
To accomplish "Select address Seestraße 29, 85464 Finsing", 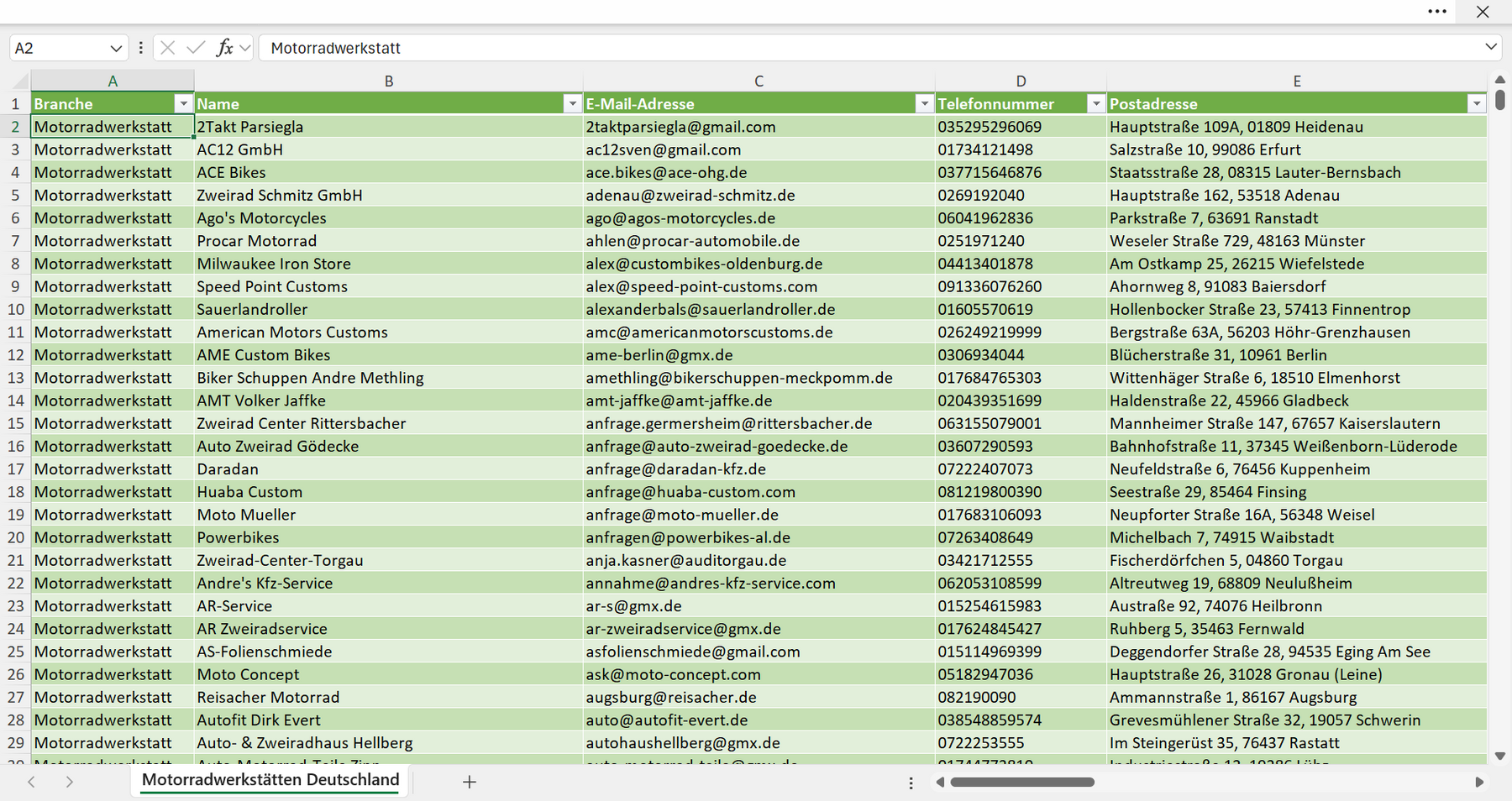I will point(1296,492).
